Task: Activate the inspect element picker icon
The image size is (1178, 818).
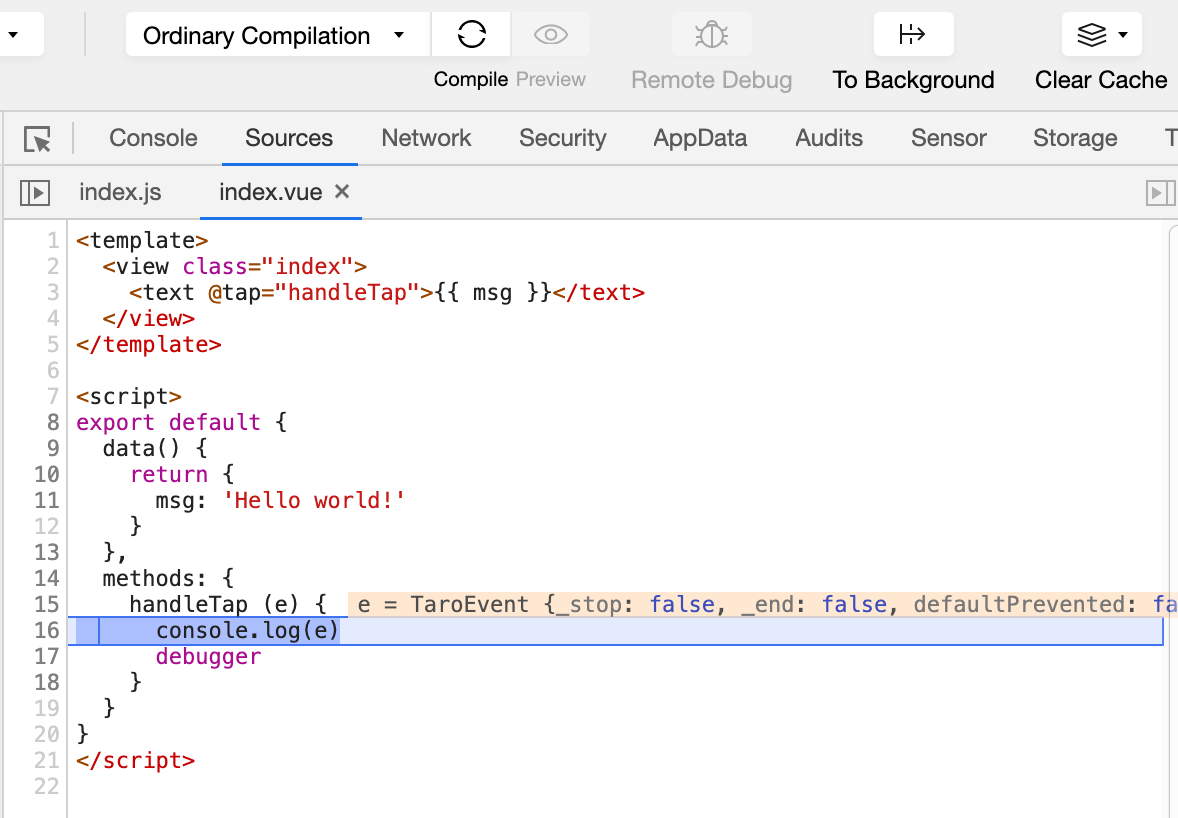Action: point(37,139)
